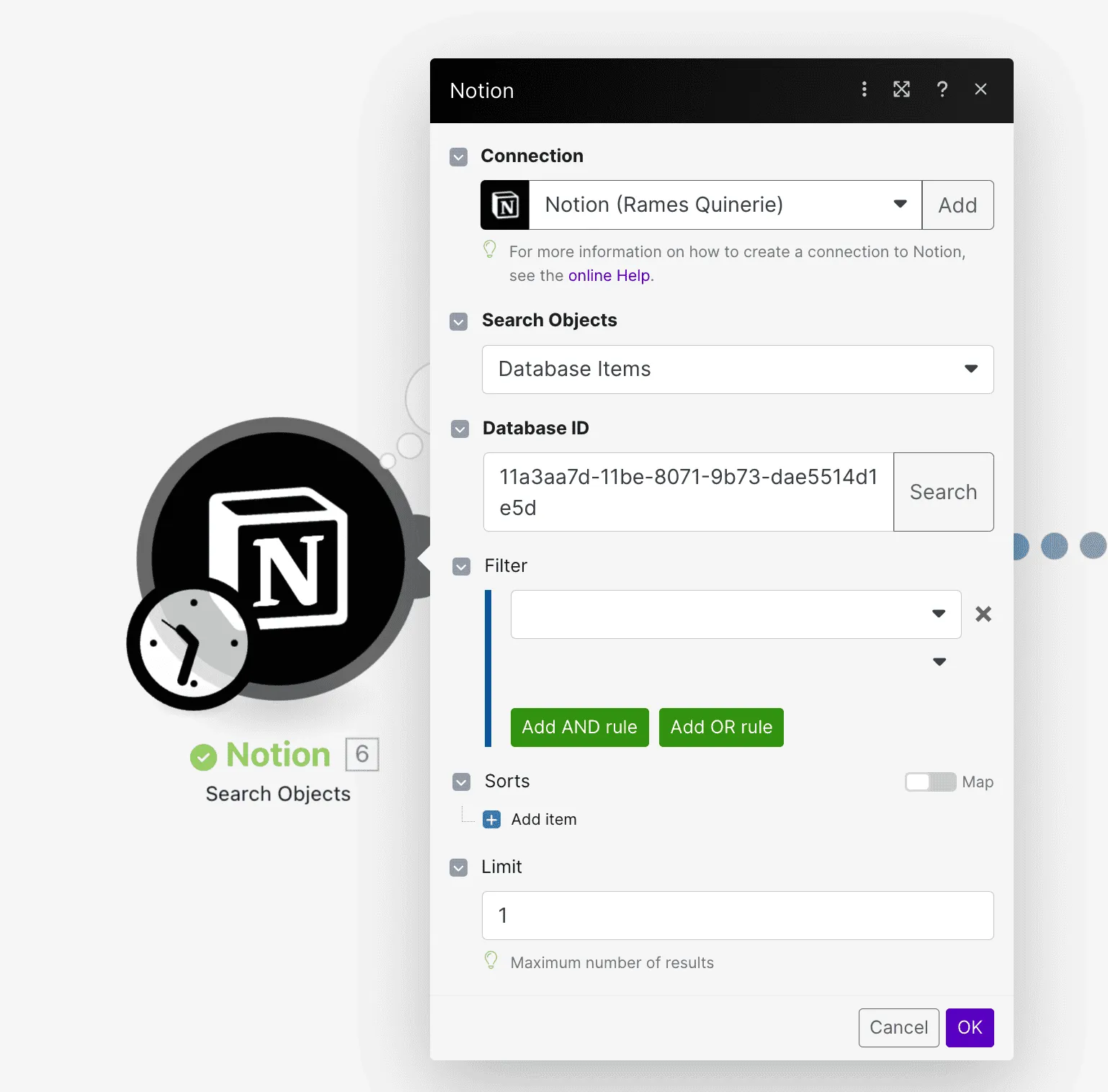Click the 'Maximum number of results' hint text

click(x=612, y=963)
